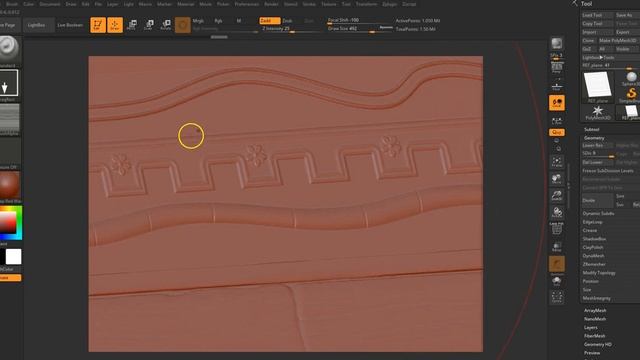Open the Brush menu
The width and height of the screenshot is (640, 360).
pyautogui.click(x=12, y=4)
